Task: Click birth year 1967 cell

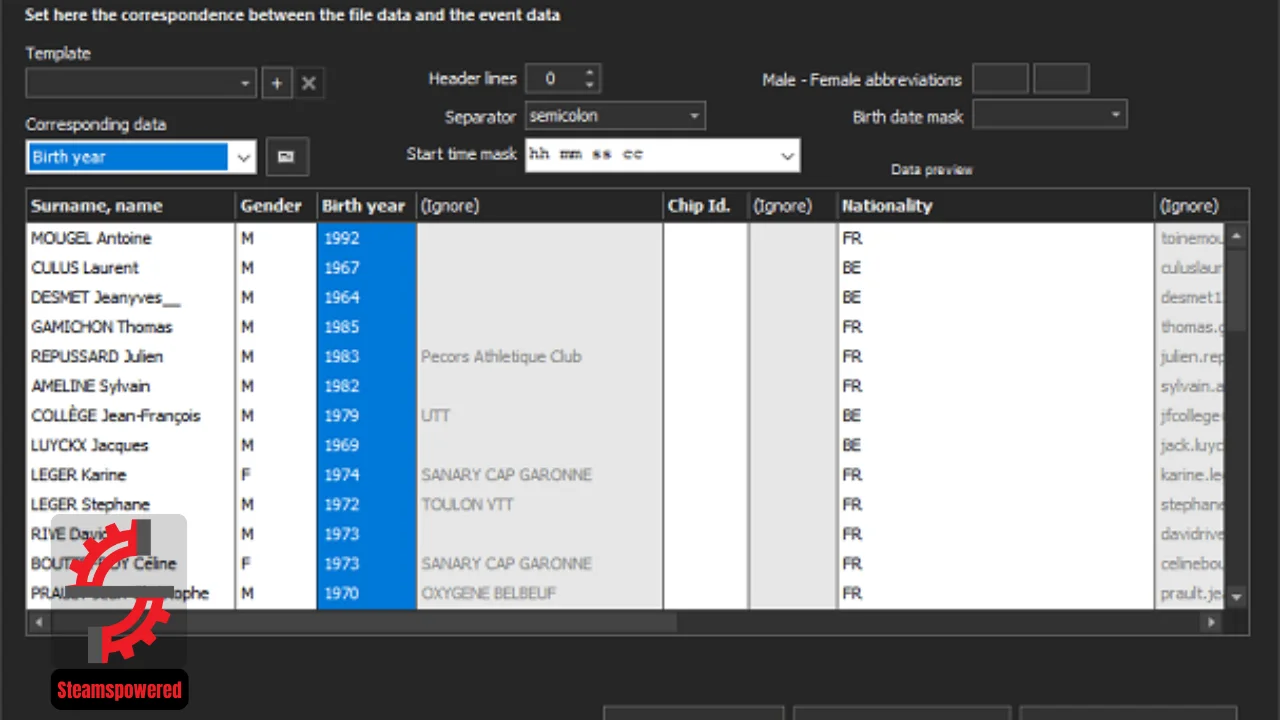Action: 366,268
